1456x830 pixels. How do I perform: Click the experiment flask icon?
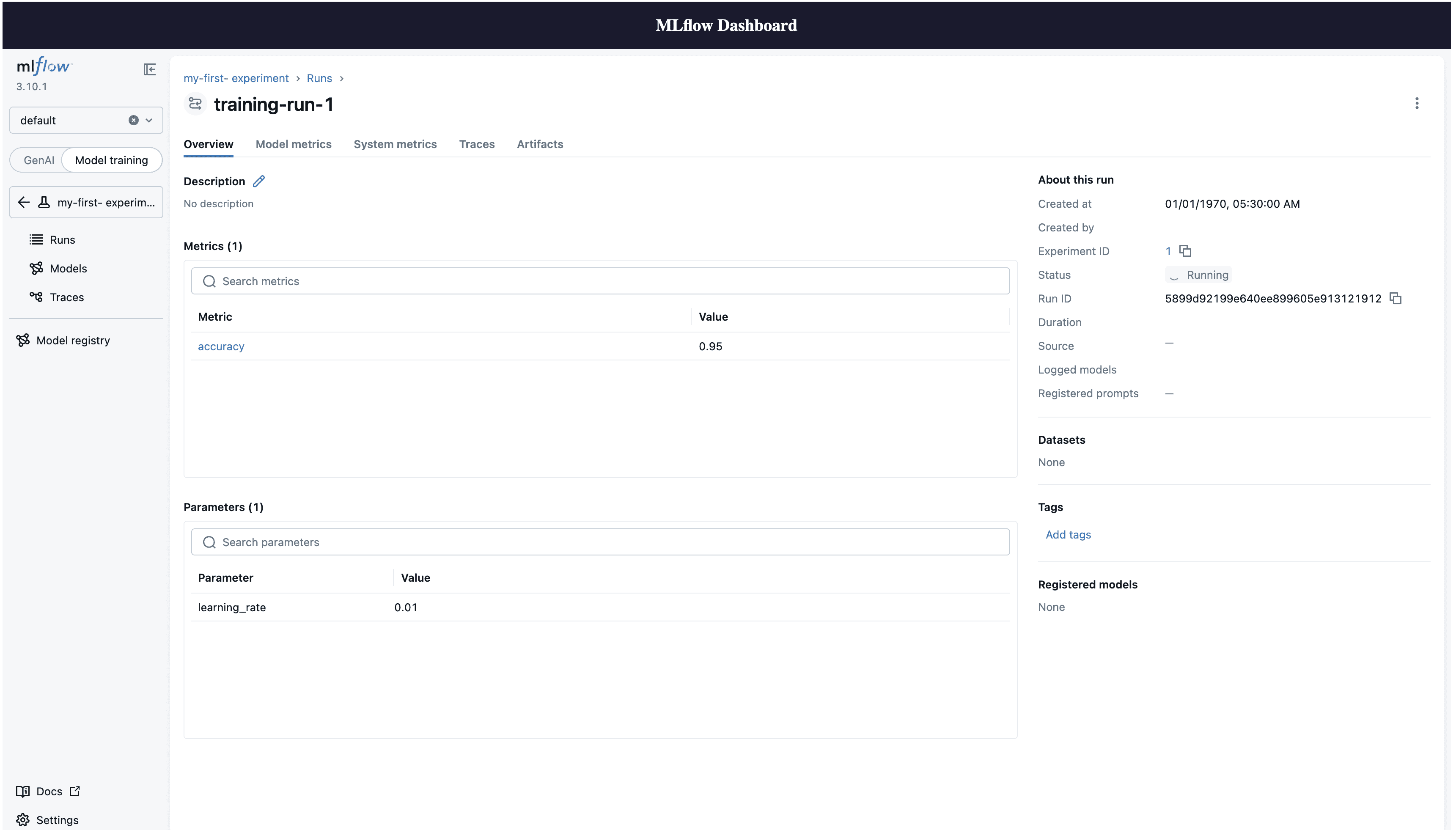pos(44,202)
